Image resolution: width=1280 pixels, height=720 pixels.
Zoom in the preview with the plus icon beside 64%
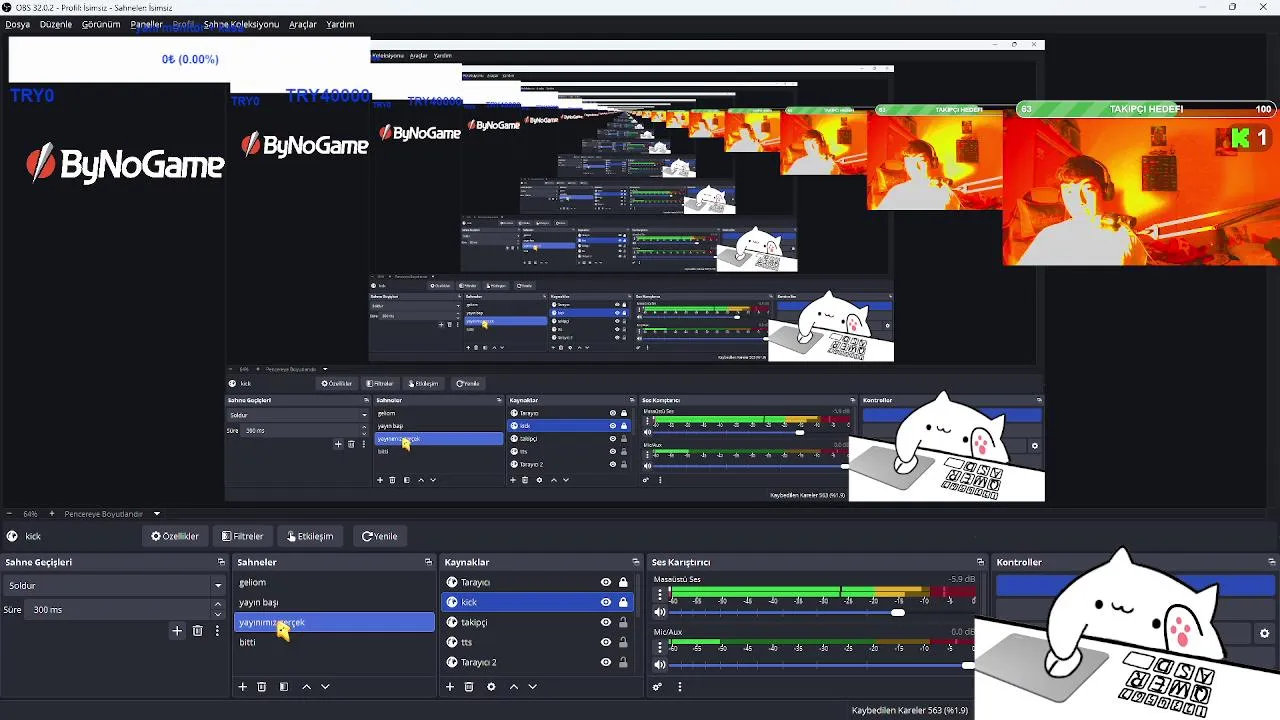point(52,514)
